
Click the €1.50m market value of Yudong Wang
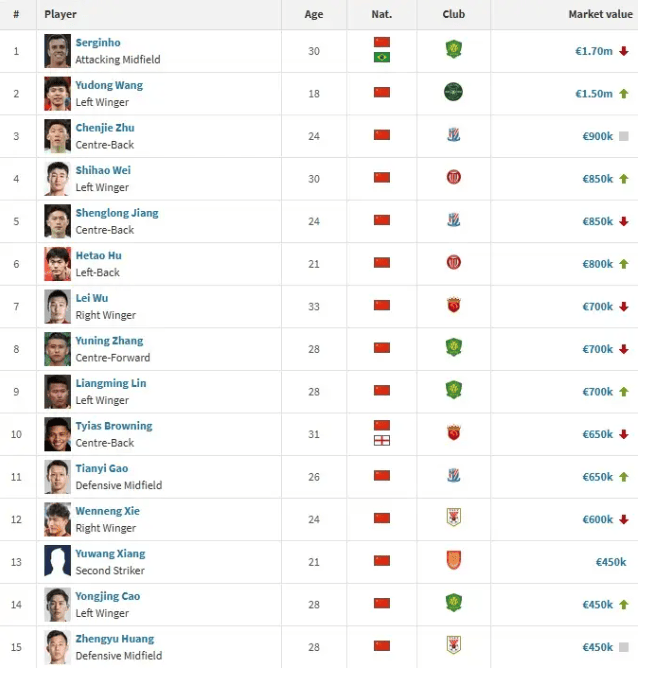(594, 94)
